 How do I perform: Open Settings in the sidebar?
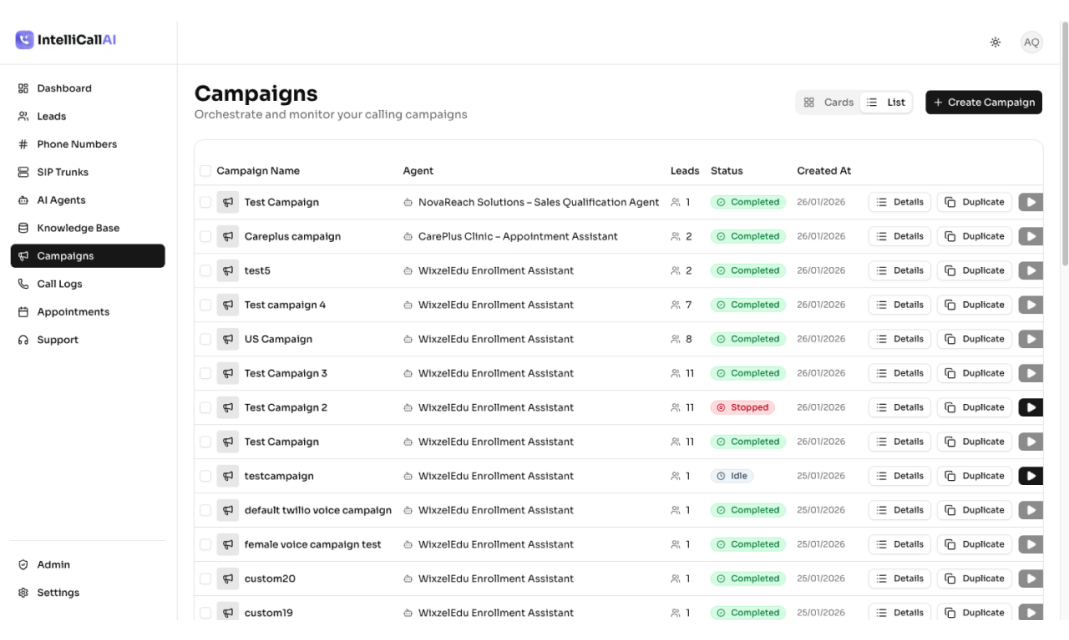[x=87, y=593]
